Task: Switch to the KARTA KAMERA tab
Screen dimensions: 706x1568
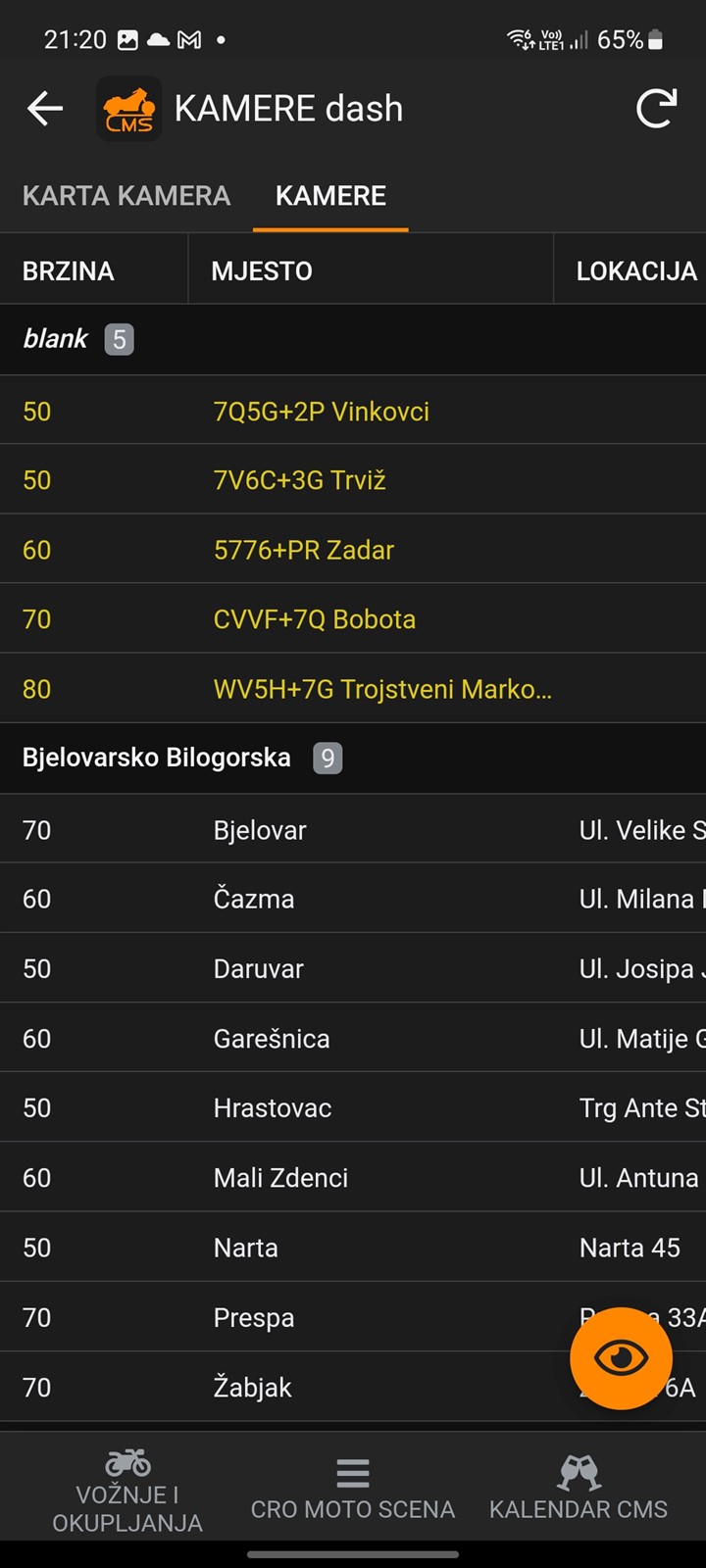Action: (x=126, y=196)
